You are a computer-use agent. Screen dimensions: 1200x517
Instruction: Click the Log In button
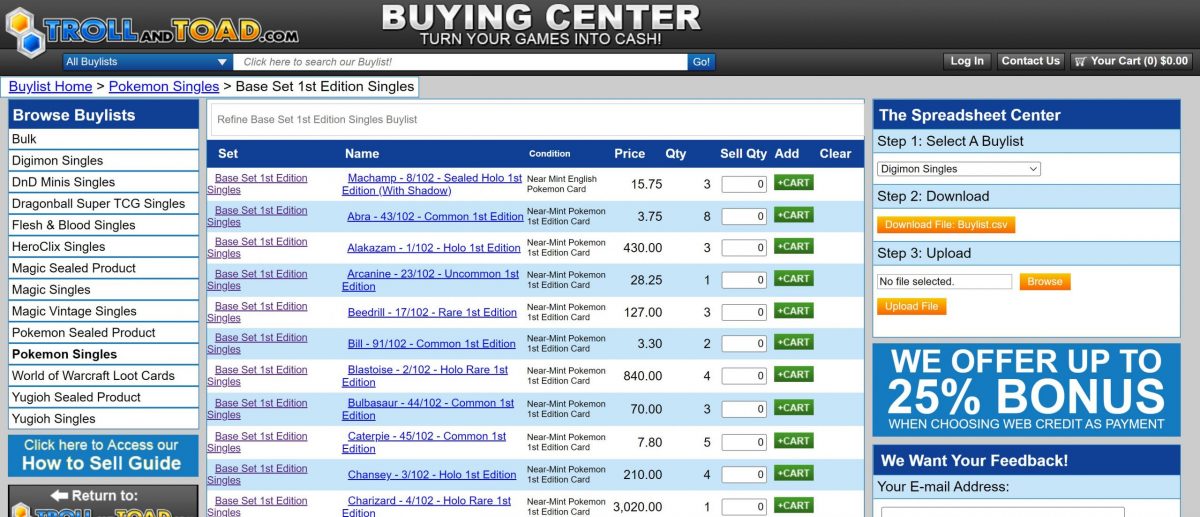point(967,61)
